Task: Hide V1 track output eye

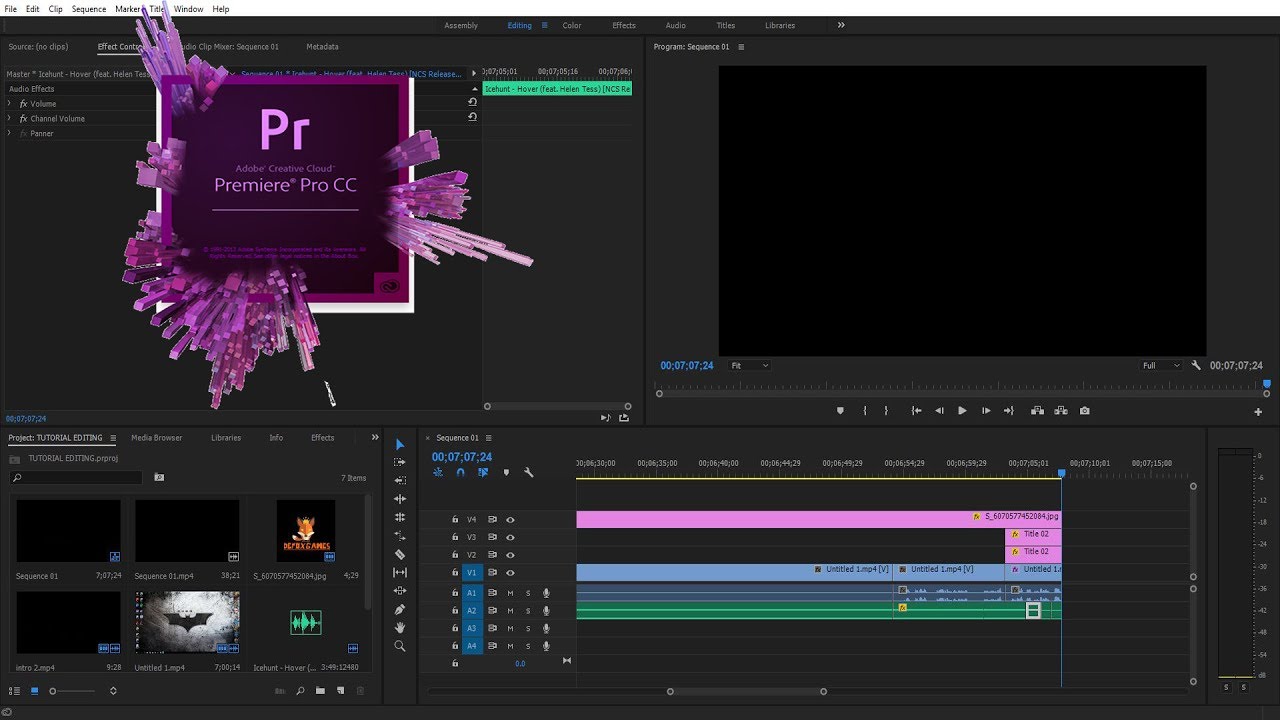Action: (510, 573)
